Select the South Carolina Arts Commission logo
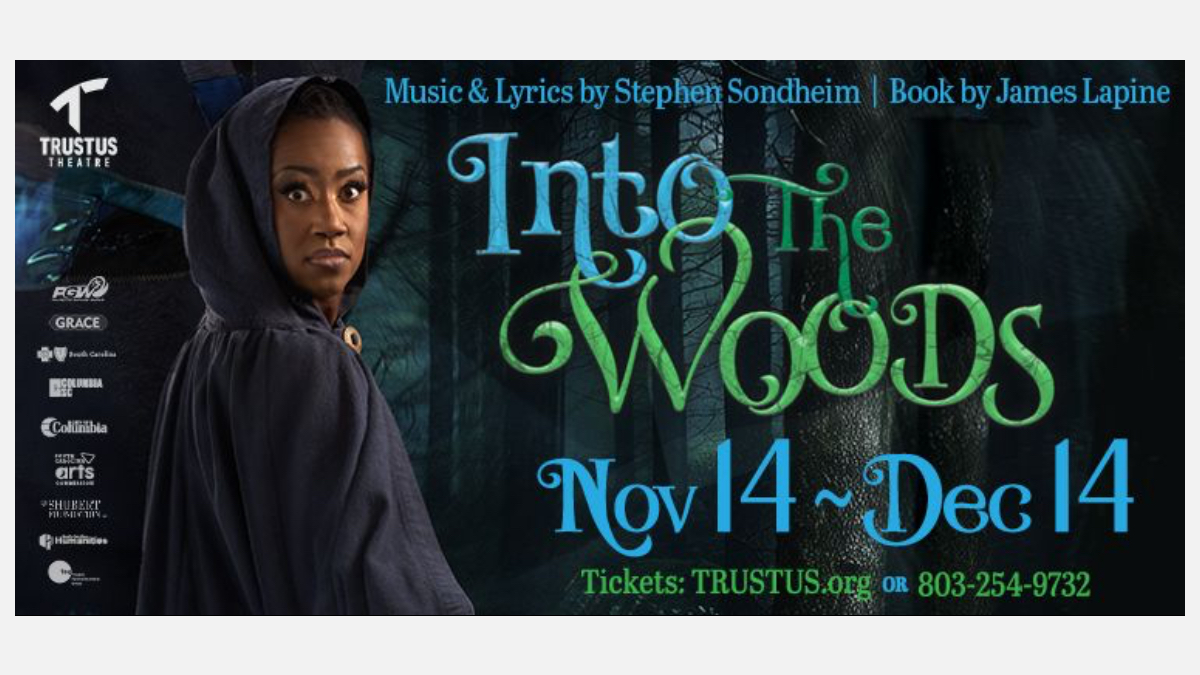Image resolution: width=1200 pixels, height=675 pixels. point(75,467)
